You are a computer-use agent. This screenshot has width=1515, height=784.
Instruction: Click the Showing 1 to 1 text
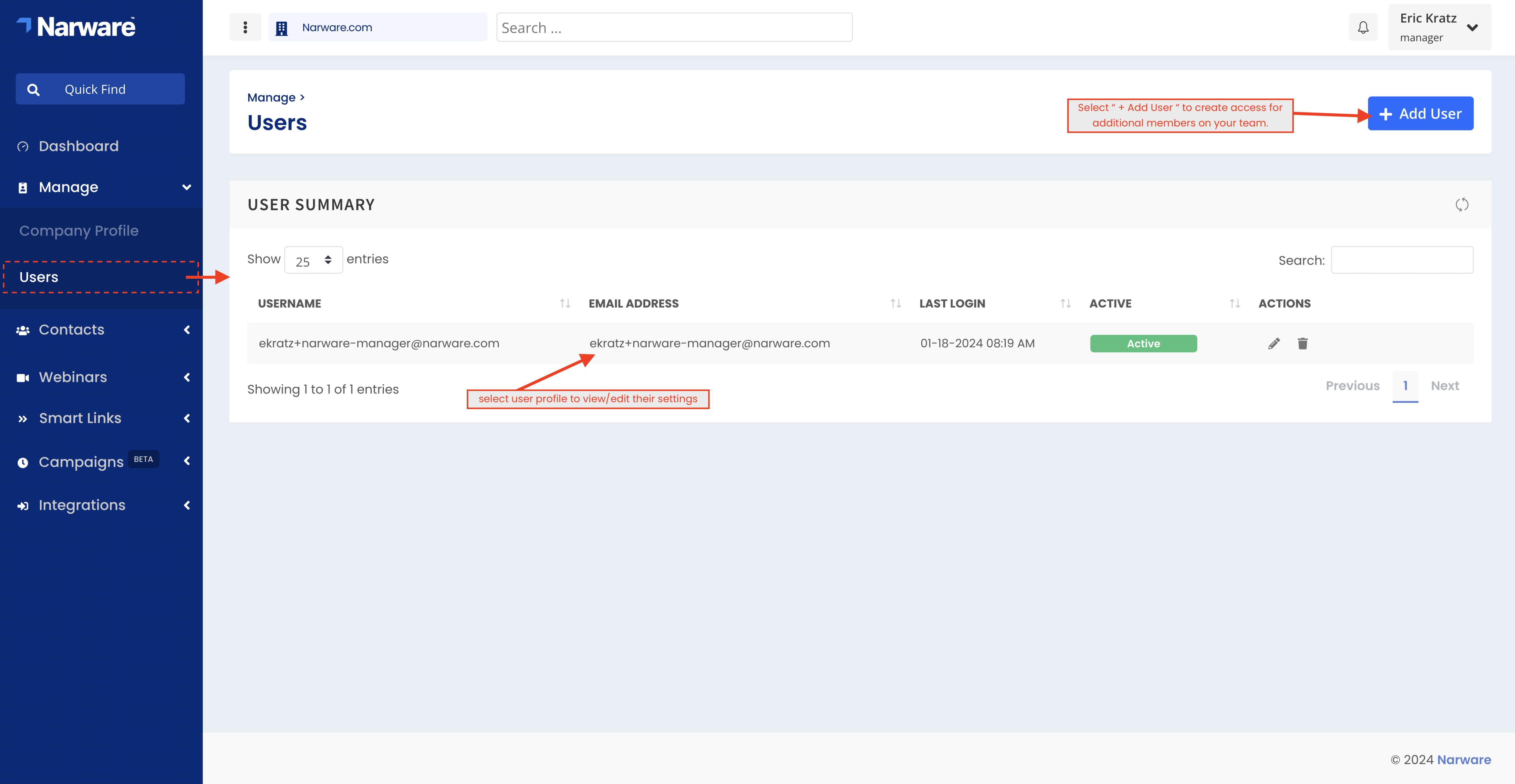tap(323, 389)
